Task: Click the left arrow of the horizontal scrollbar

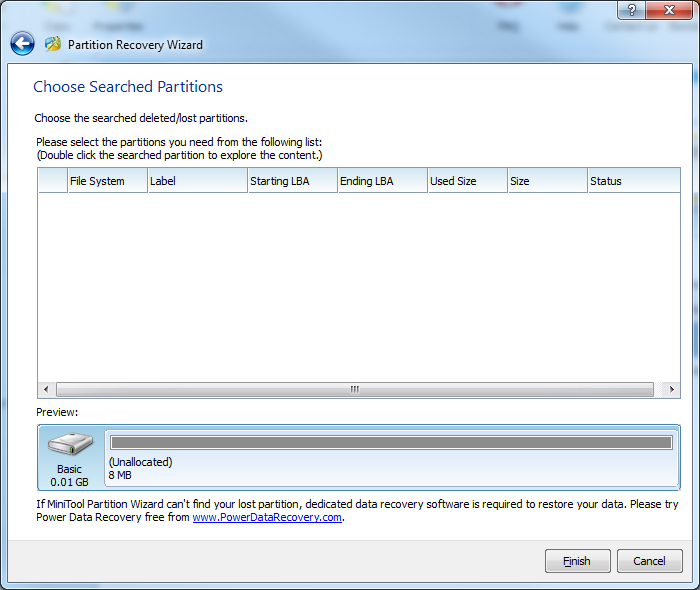Action: point(46,389)
